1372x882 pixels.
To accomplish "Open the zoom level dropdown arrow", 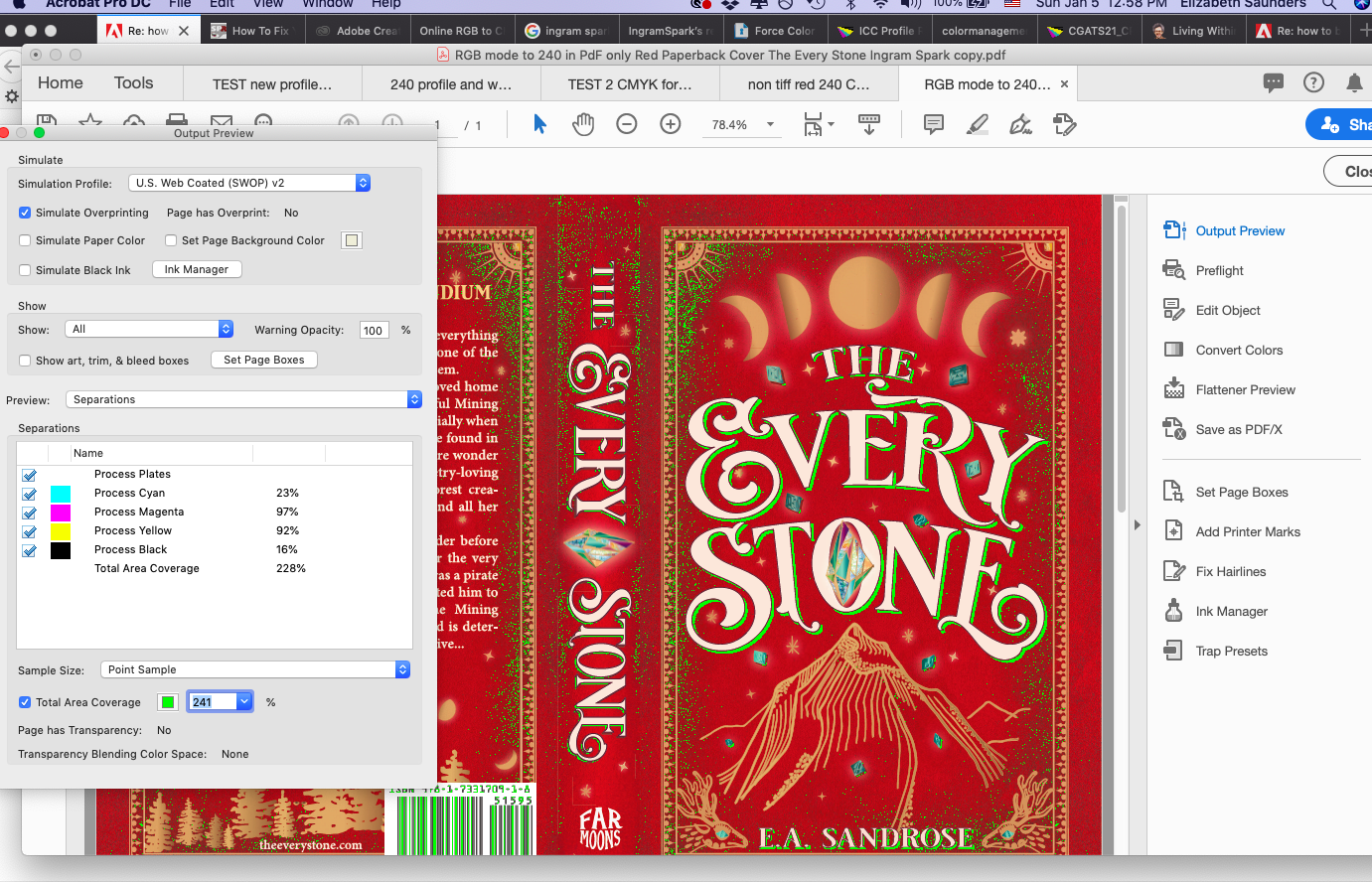I will [x=770, y=124].
